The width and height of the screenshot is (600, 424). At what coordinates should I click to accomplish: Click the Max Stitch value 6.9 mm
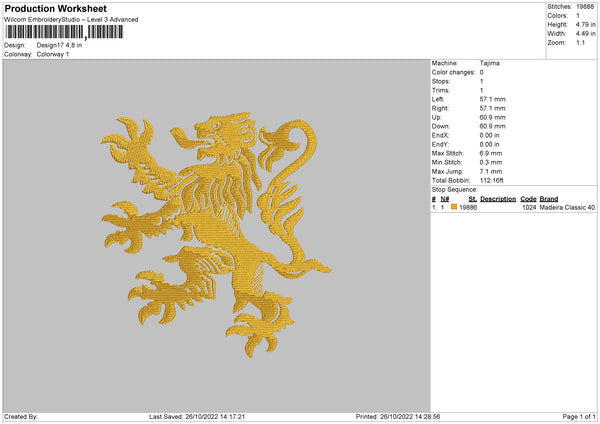click(x=491, y=153)
